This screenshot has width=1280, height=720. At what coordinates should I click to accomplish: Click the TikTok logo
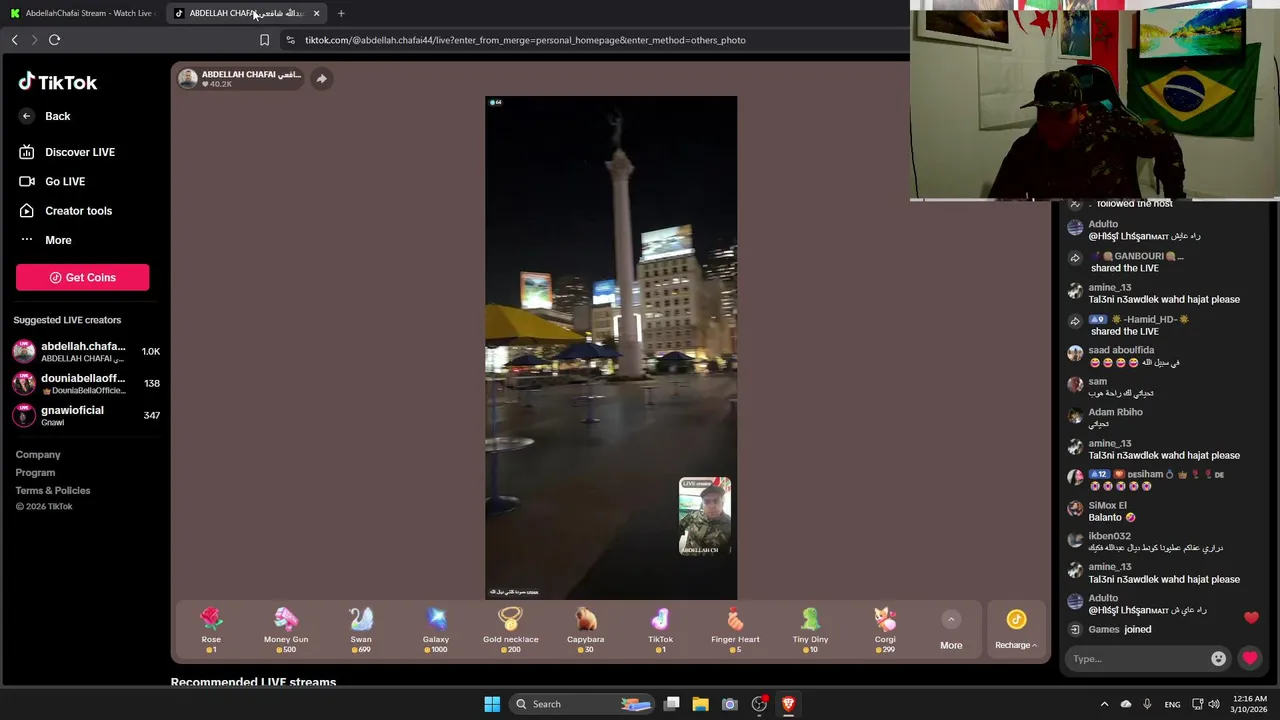coord(58,82)
